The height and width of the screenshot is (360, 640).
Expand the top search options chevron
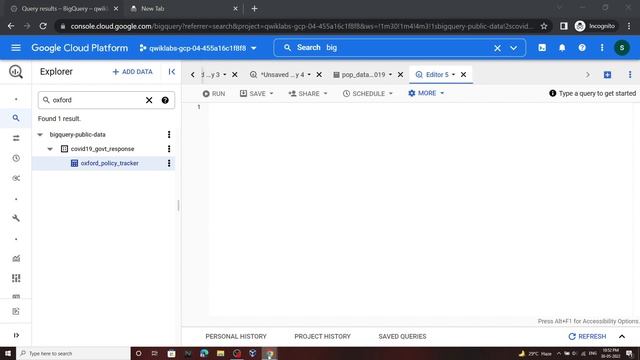513,48
